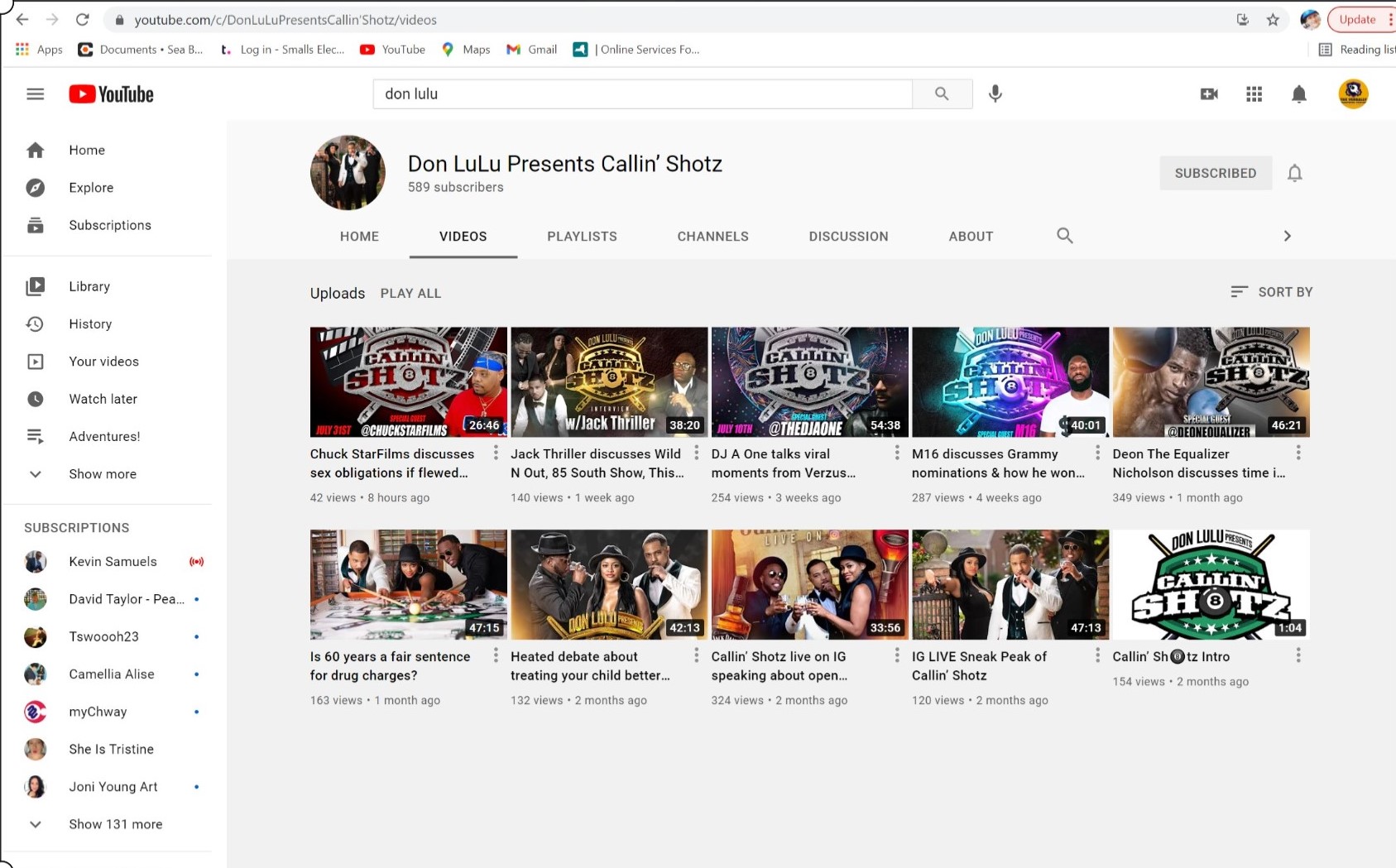Open the SORT BY dropdown
The image size is (1396, 868).
coord(1271,292)
